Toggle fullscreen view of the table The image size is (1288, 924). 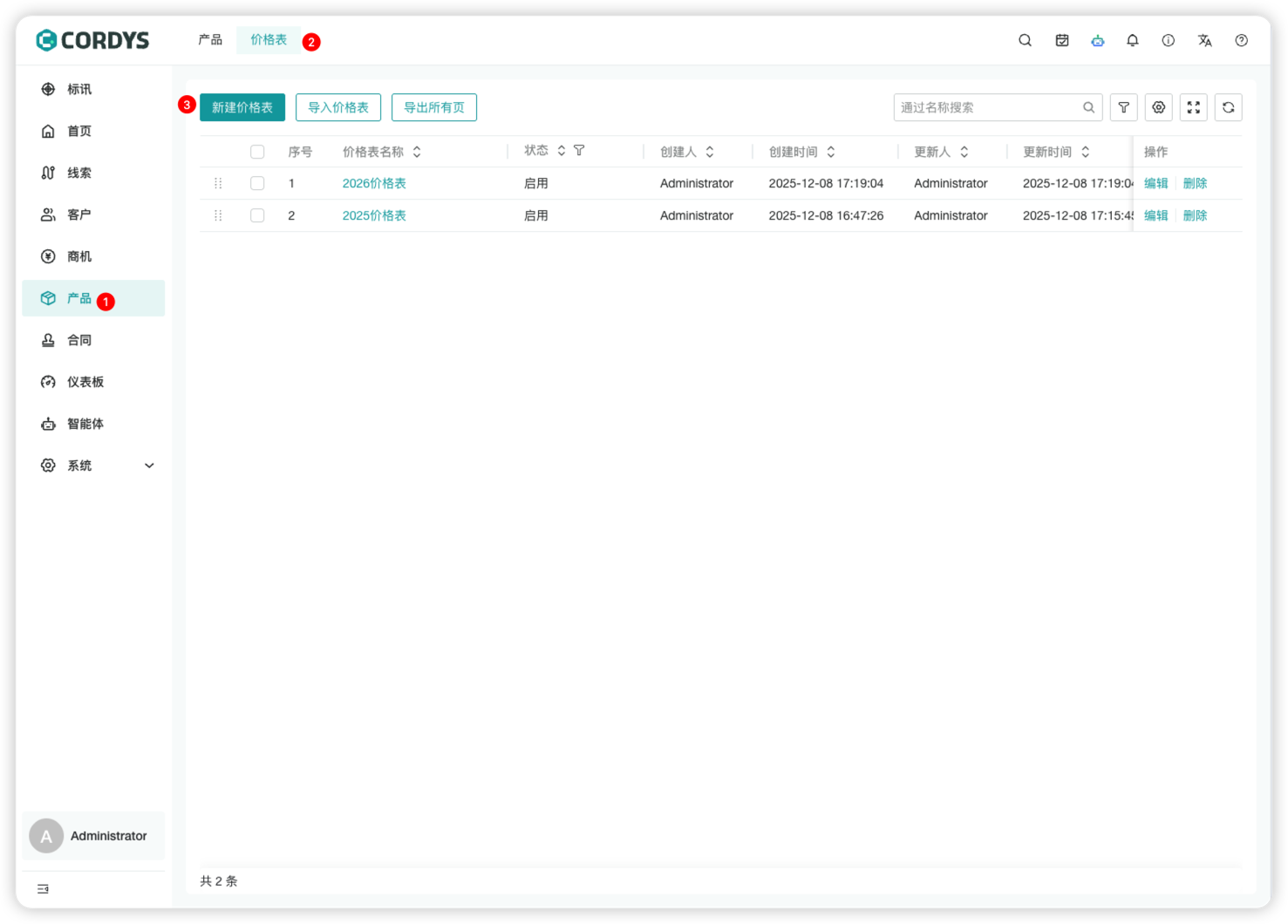coord(1193,107)
